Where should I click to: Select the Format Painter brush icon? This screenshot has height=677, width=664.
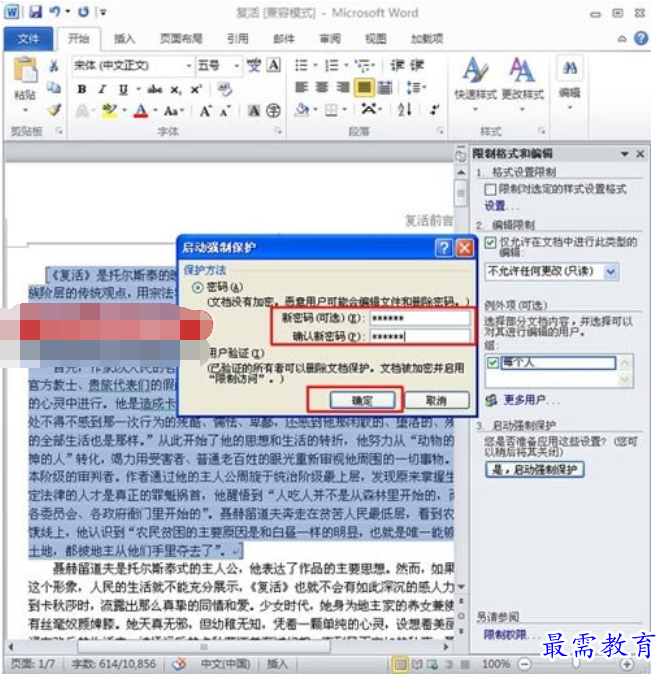click(54, 110)
